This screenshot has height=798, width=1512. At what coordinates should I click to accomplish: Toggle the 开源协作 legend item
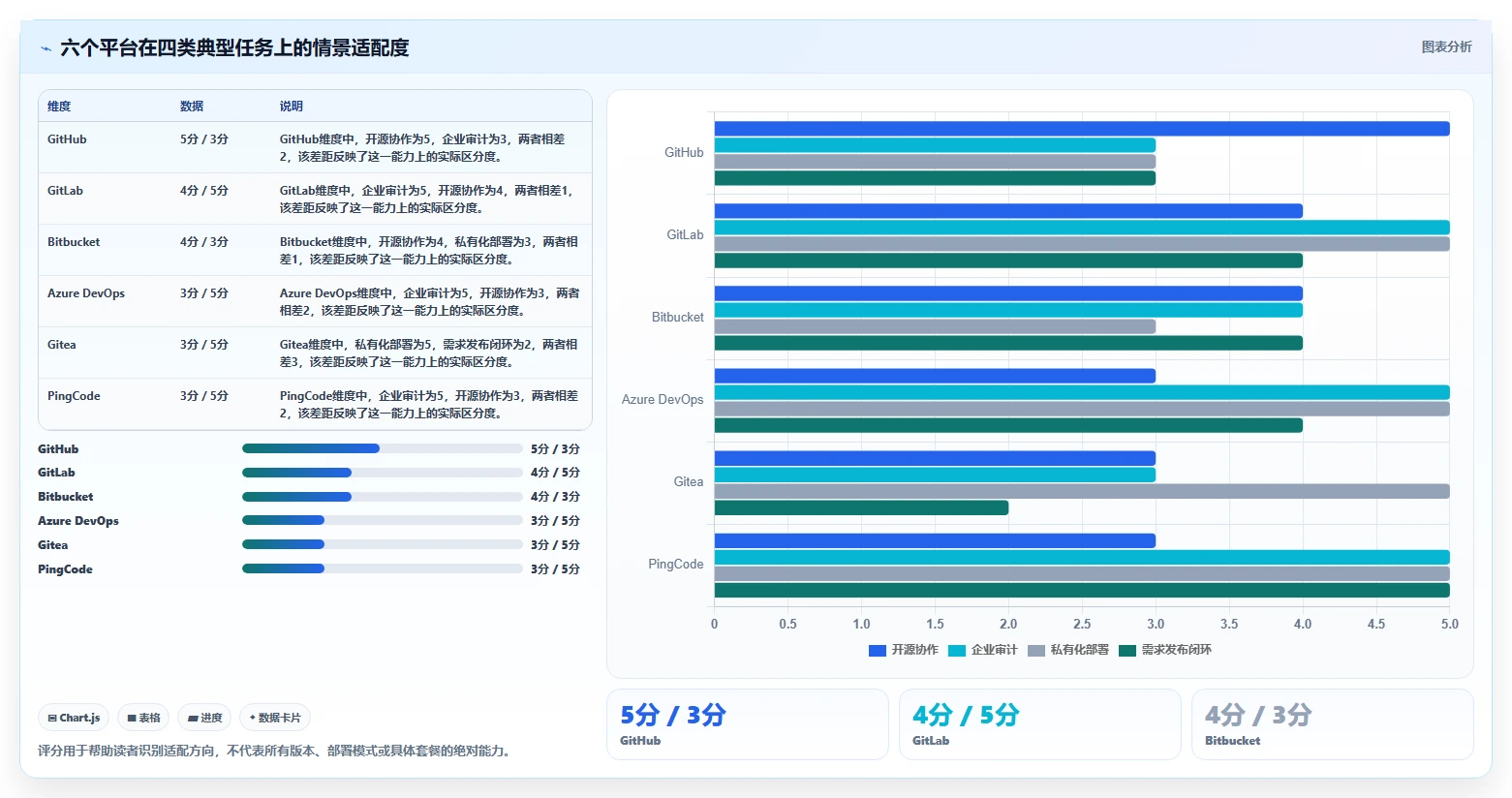904,650
